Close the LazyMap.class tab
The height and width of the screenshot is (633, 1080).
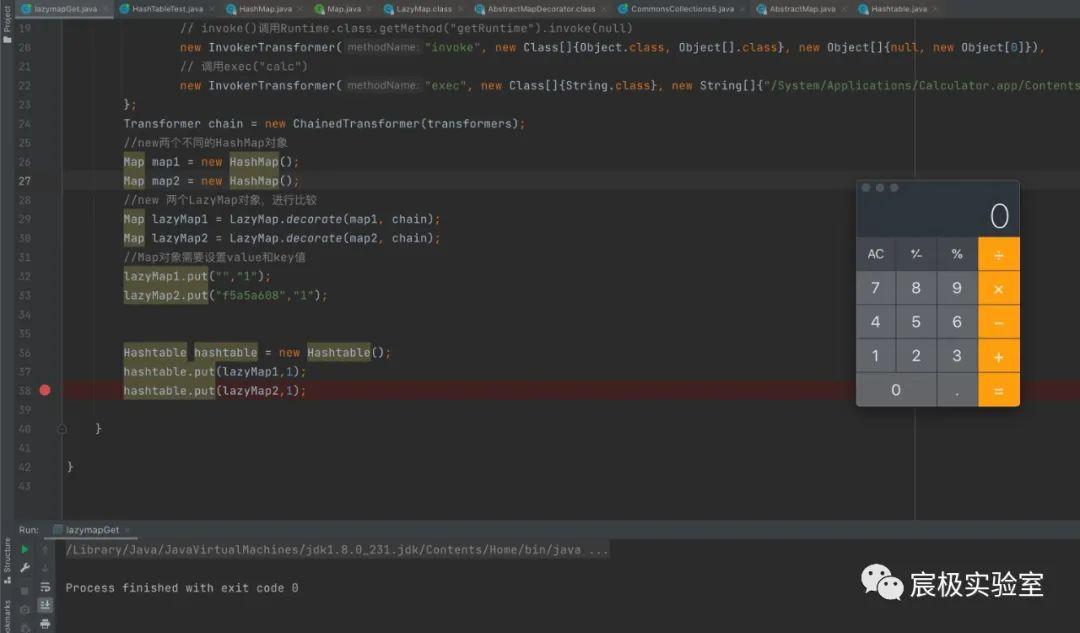[461, 9]
